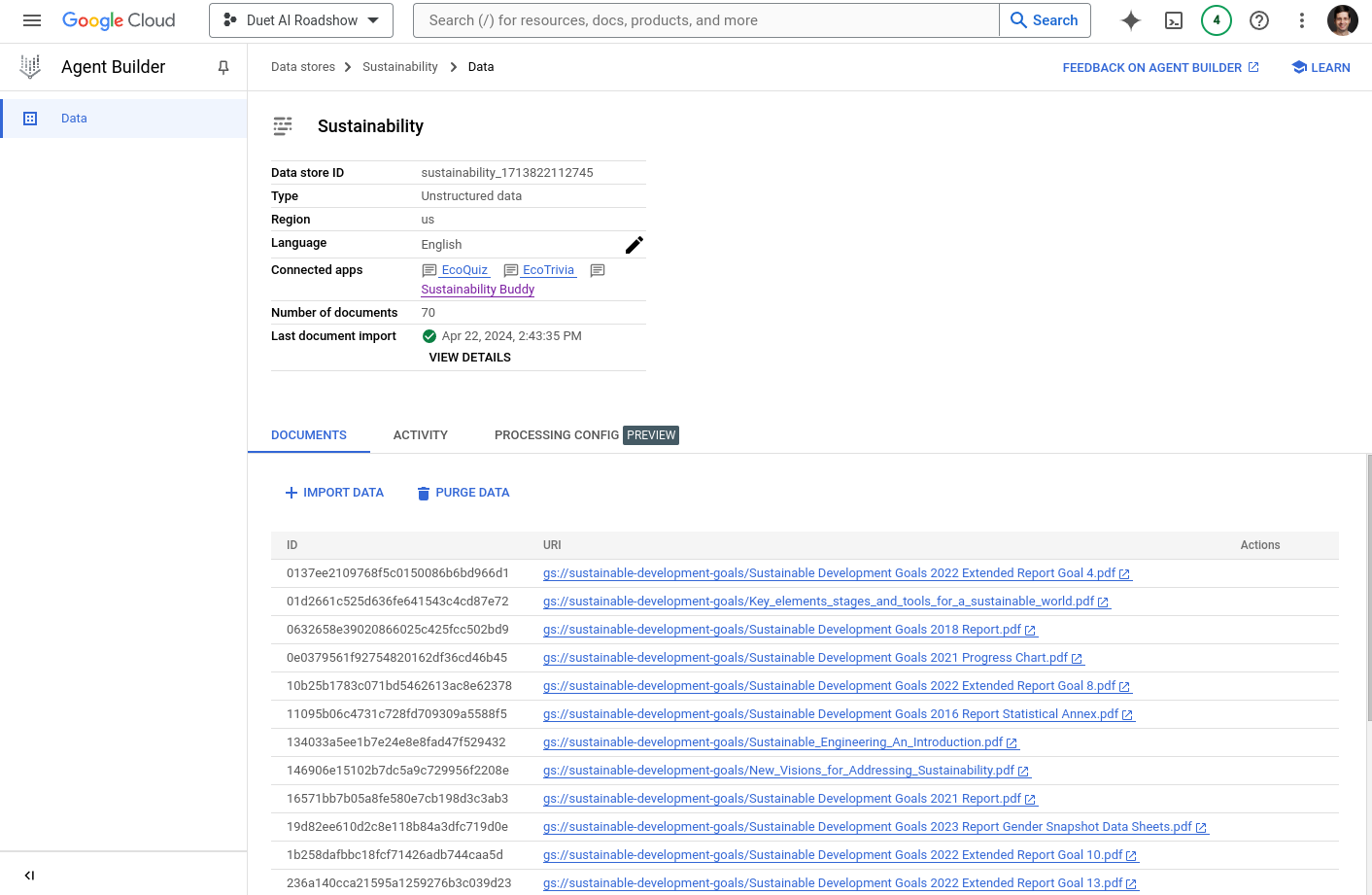Switch to the Activity tab
Viewport: 1372px width, 895px height.
[421, 435]
